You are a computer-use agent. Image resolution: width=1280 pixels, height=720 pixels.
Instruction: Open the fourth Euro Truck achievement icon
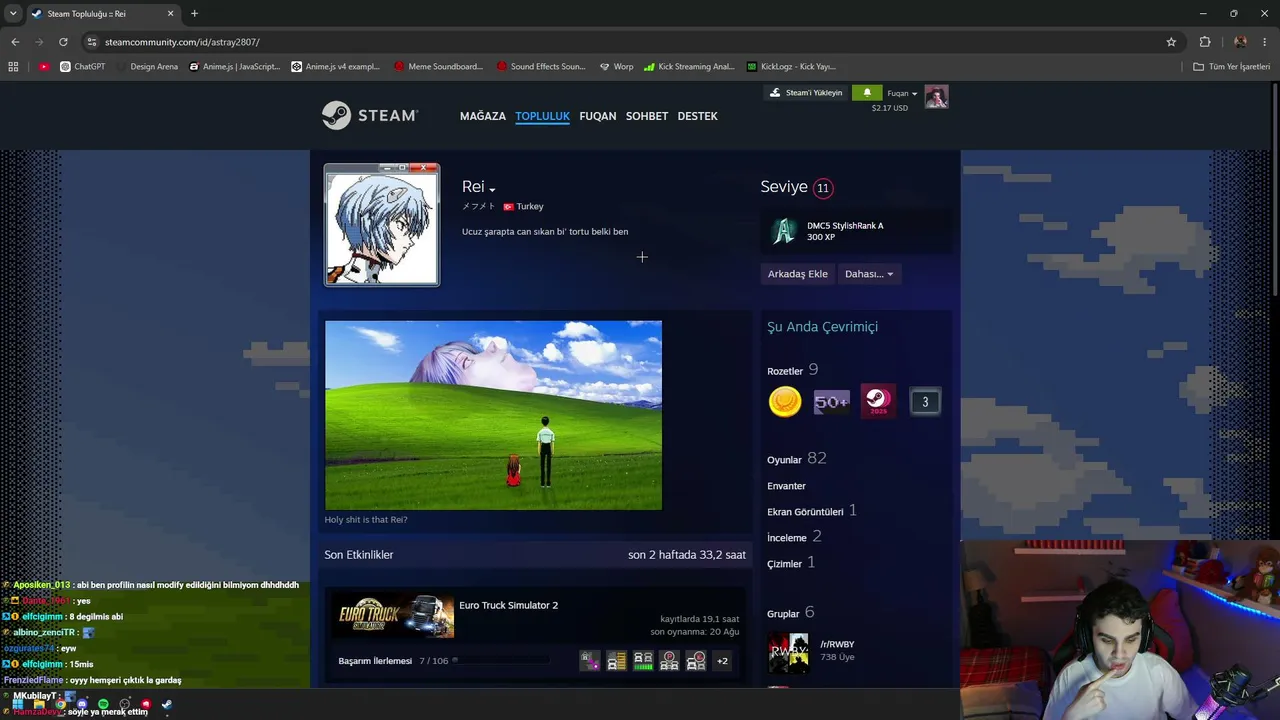coord(669,661)
